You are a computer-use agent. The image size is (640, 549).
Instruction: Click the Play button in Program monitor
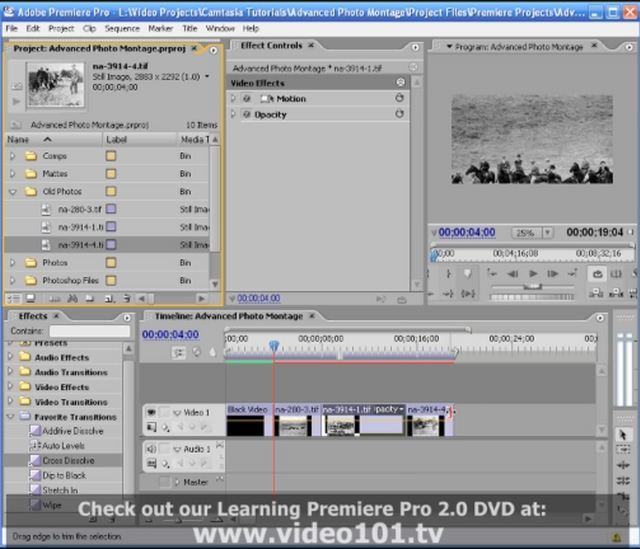533,273
